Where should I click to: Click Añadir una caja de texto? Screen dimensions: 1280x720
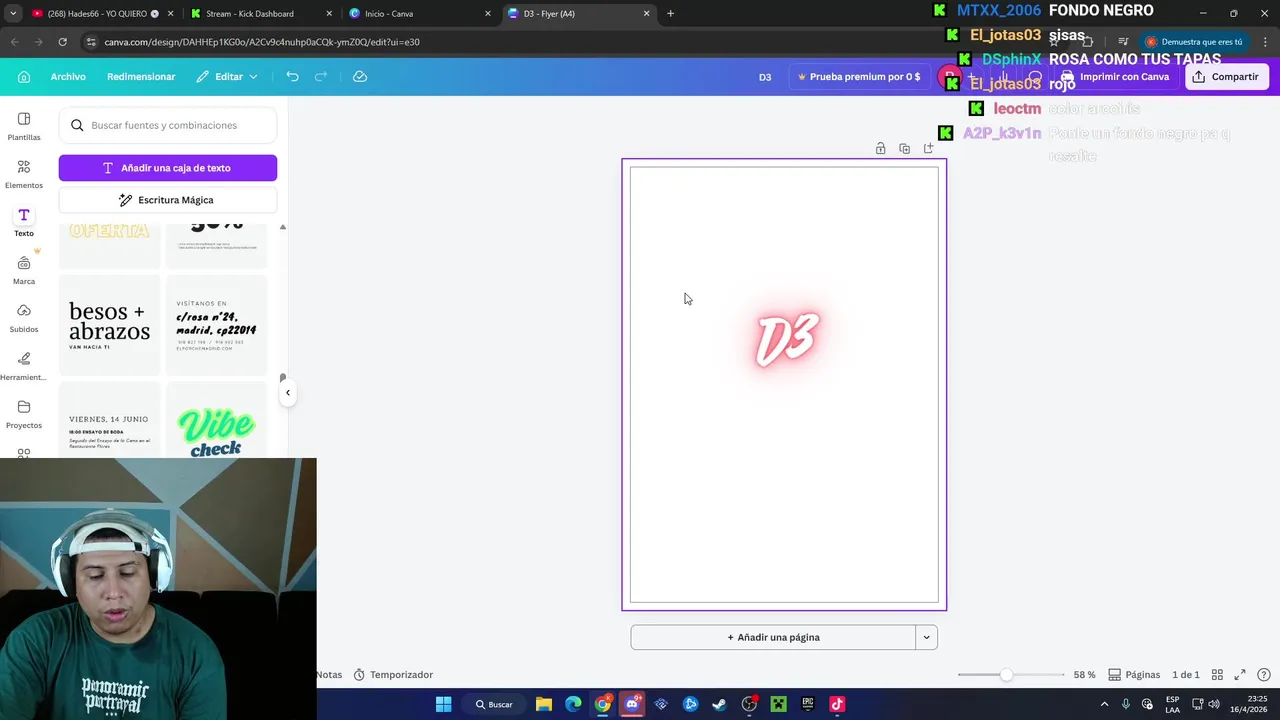tap(168, 168)
